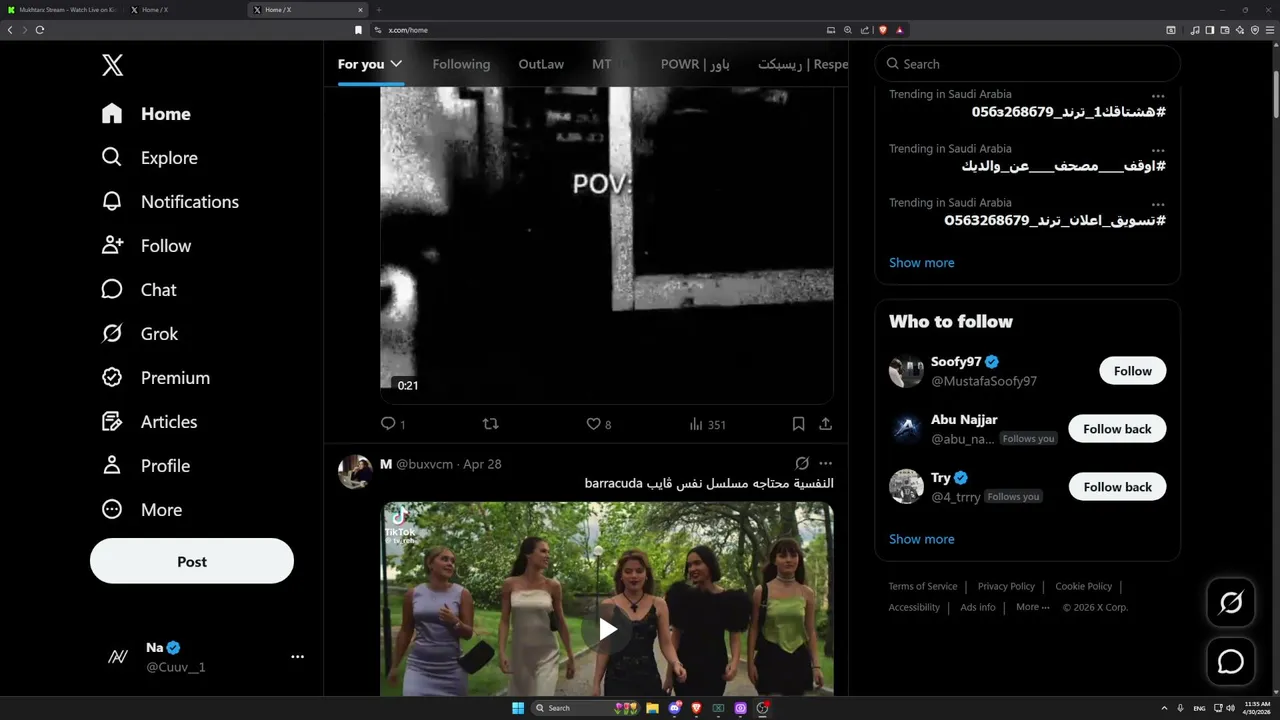Open floating Chat messages button
Screen dimensions: 1280x720
point(1230,662)
